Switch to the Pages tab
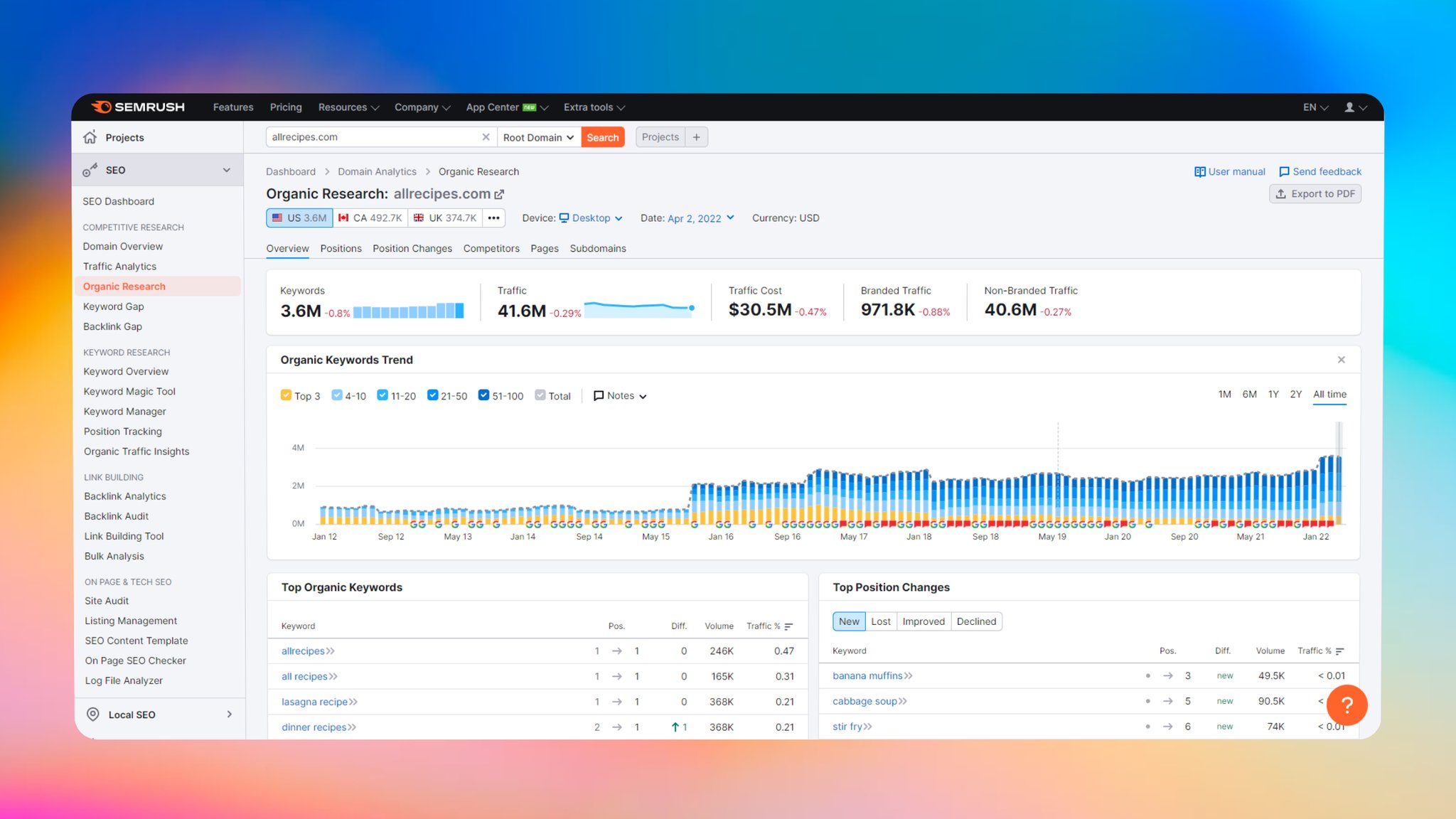The image size is (1456, 819). (x=545, y=248)
